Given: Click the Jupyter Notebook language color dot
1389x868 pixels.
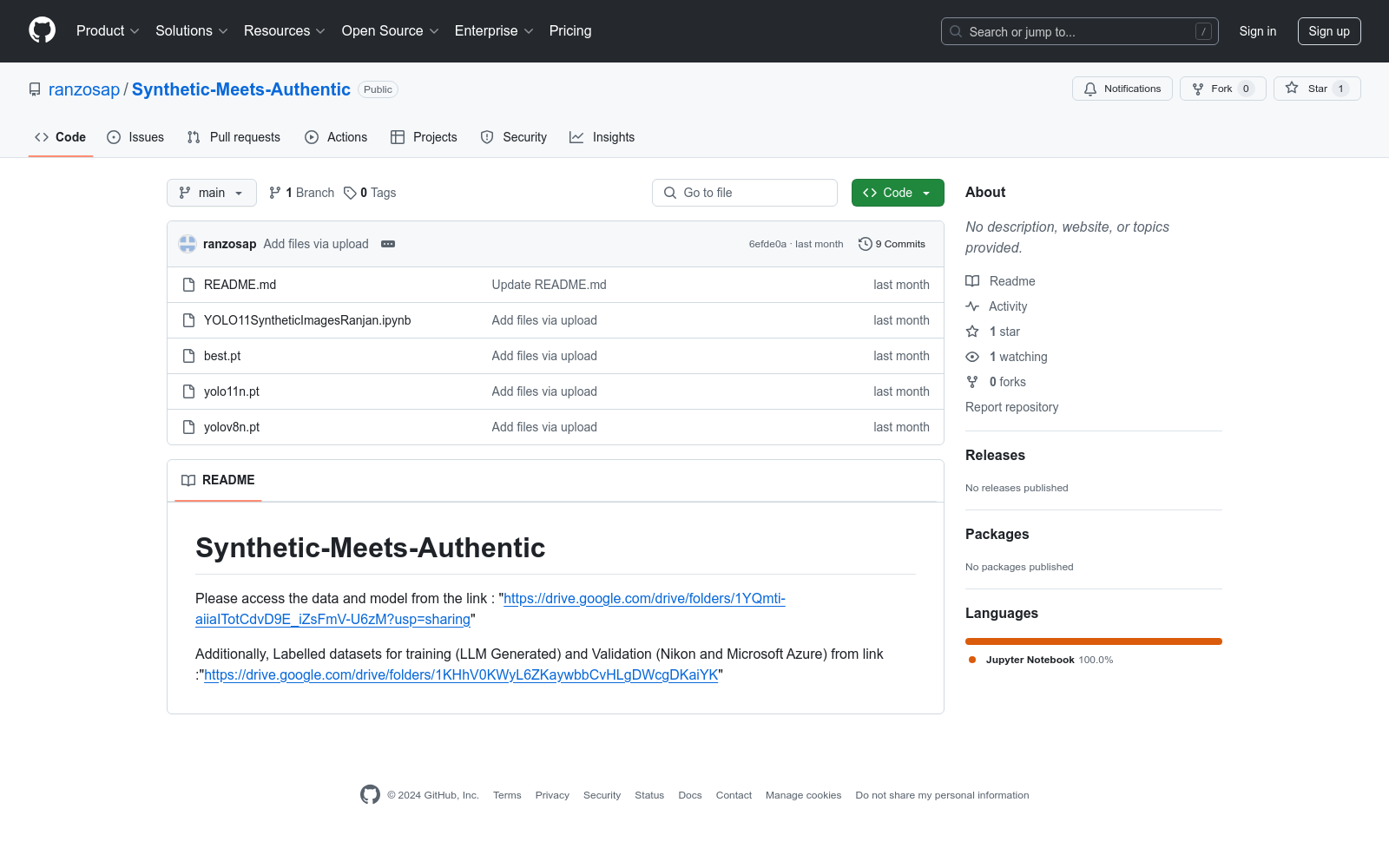Looking at the screenshot, I should [972, 660].
